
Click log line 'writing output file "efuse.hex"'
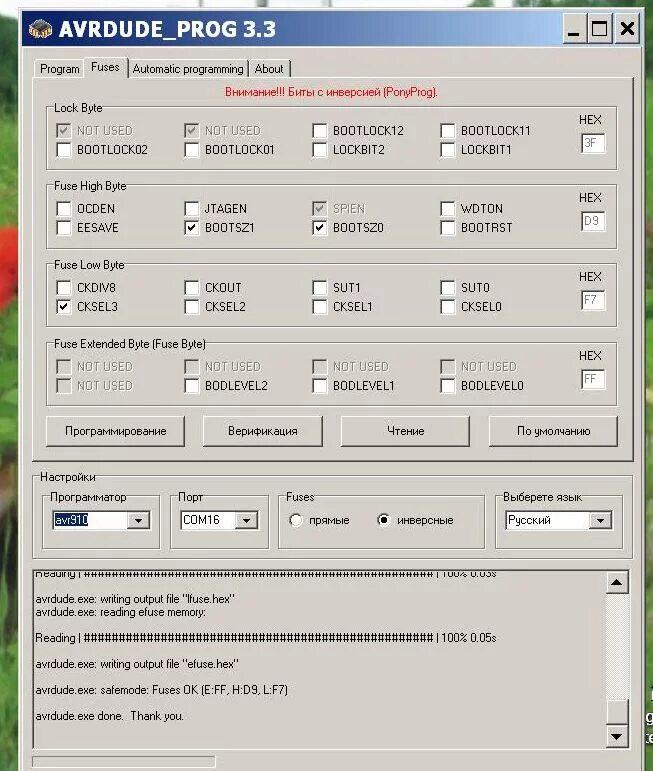pyautogui.click(x=137, y=664)
